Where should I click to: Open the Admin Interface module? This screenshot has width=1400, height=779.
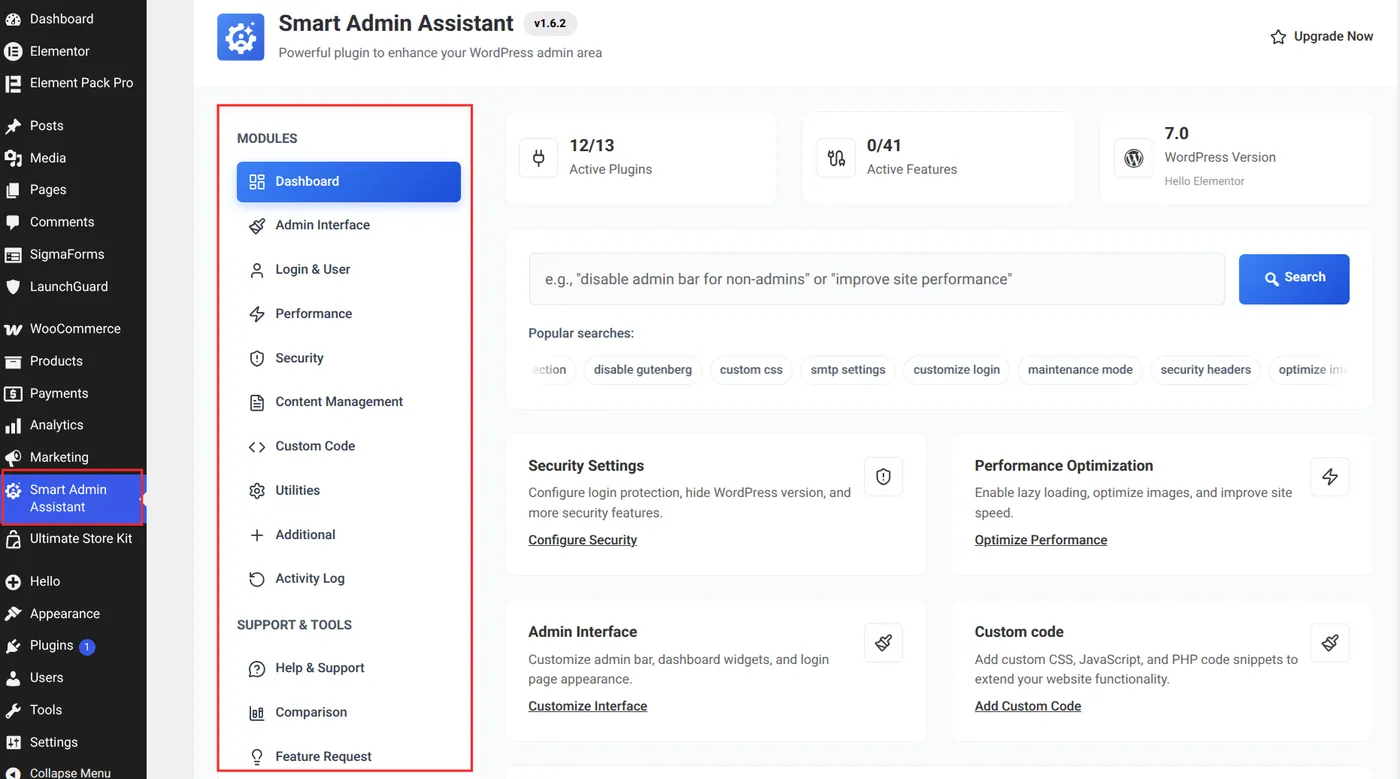pyautogui.click(x=348, y=225)
